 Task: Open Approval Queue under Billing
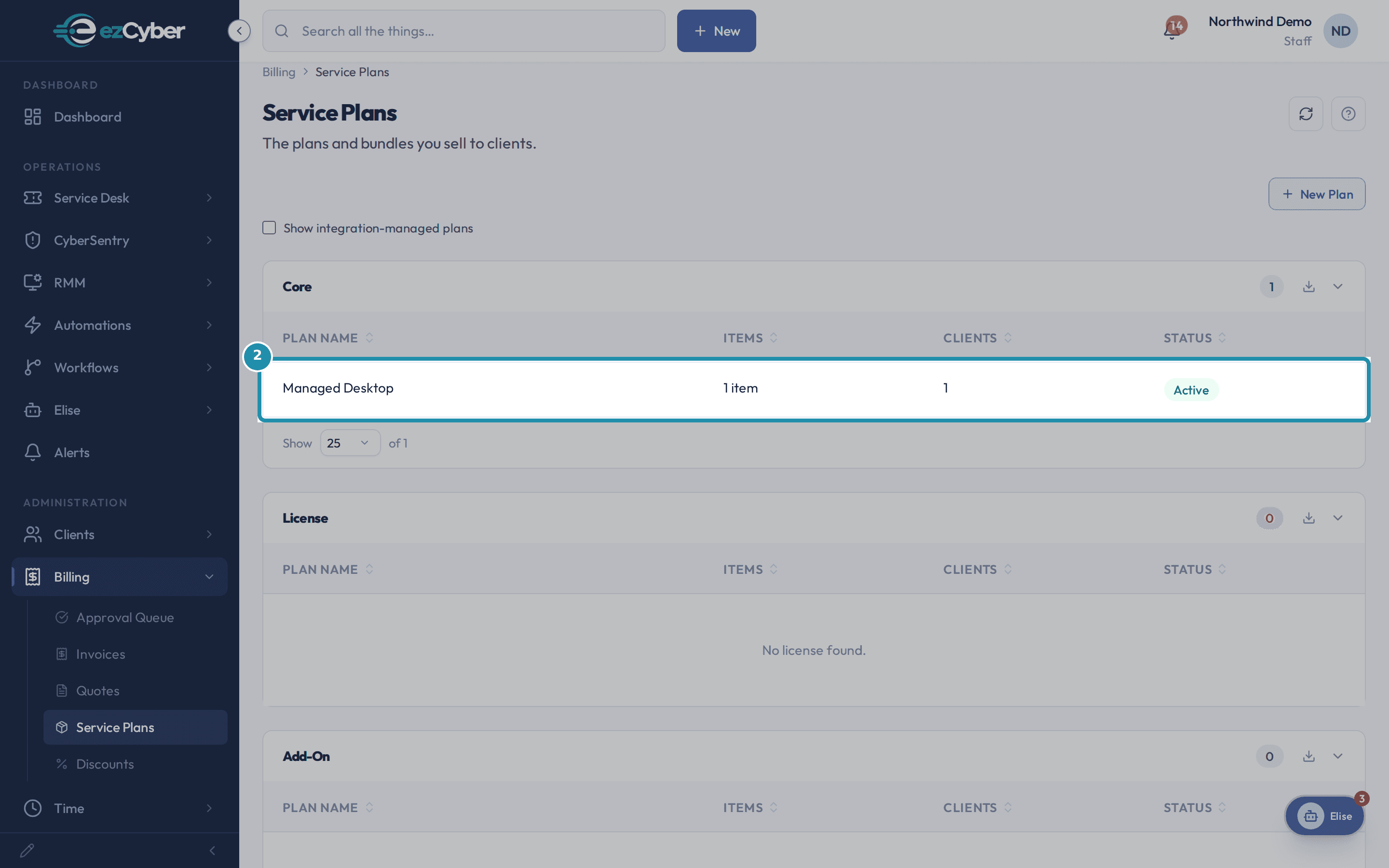pyautogui.click(x=136, y=617)
